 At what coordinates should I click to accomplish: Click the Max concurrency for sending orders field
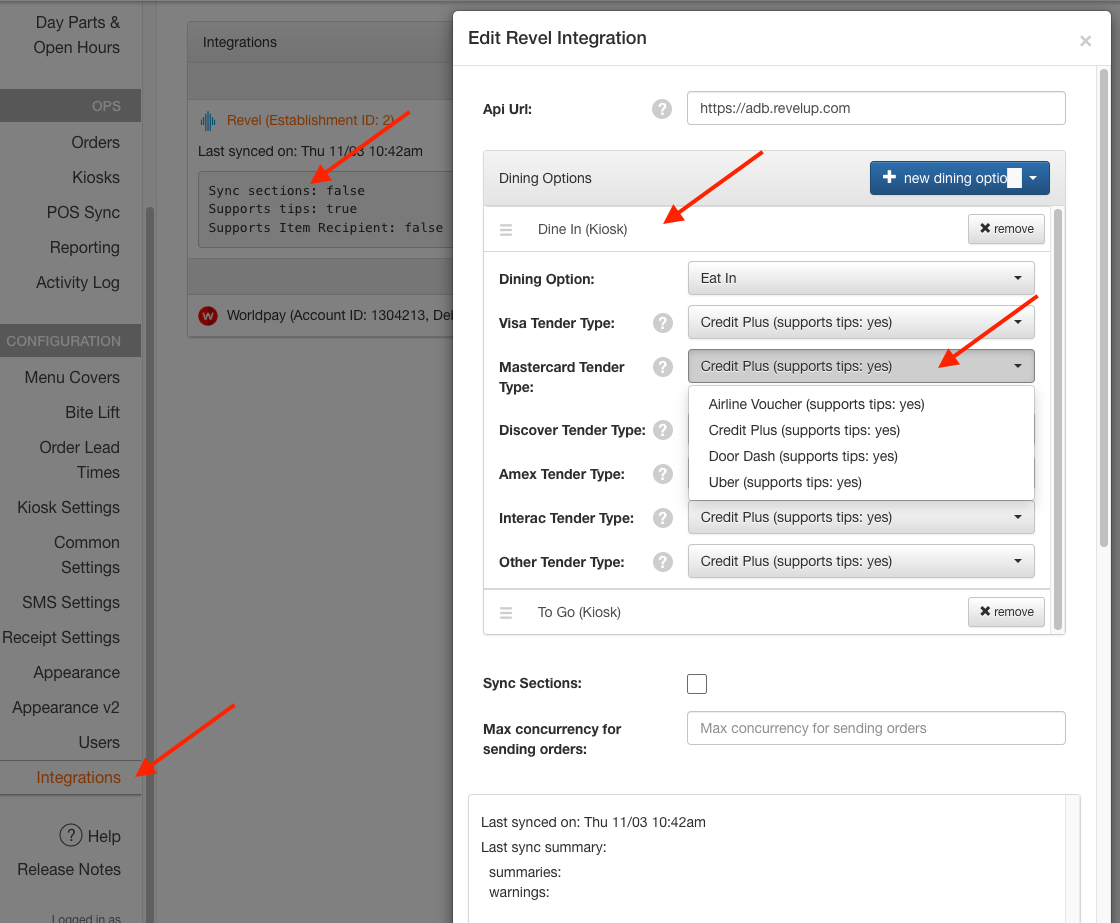876,728
